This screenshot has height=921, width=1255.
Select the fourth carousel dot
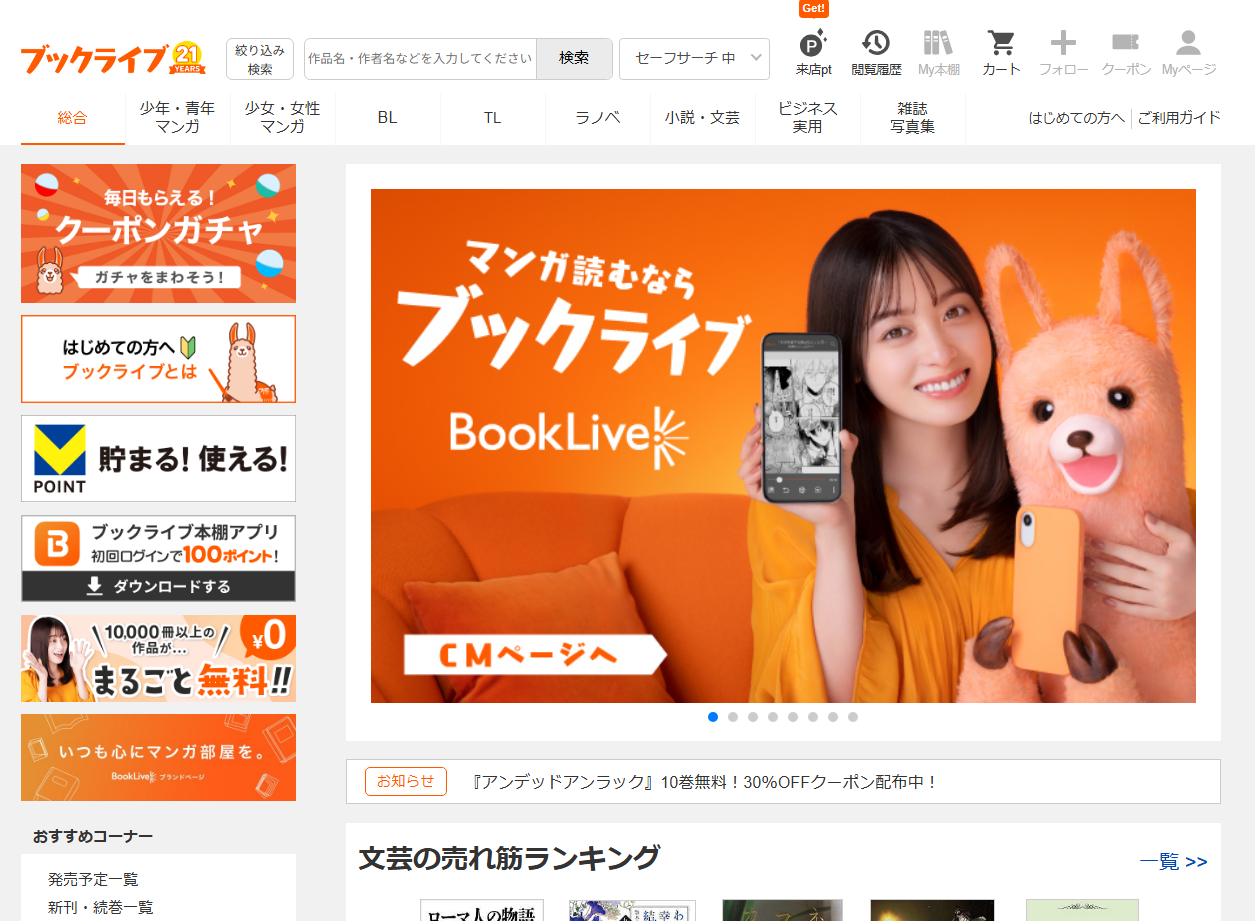click(773, 717)
